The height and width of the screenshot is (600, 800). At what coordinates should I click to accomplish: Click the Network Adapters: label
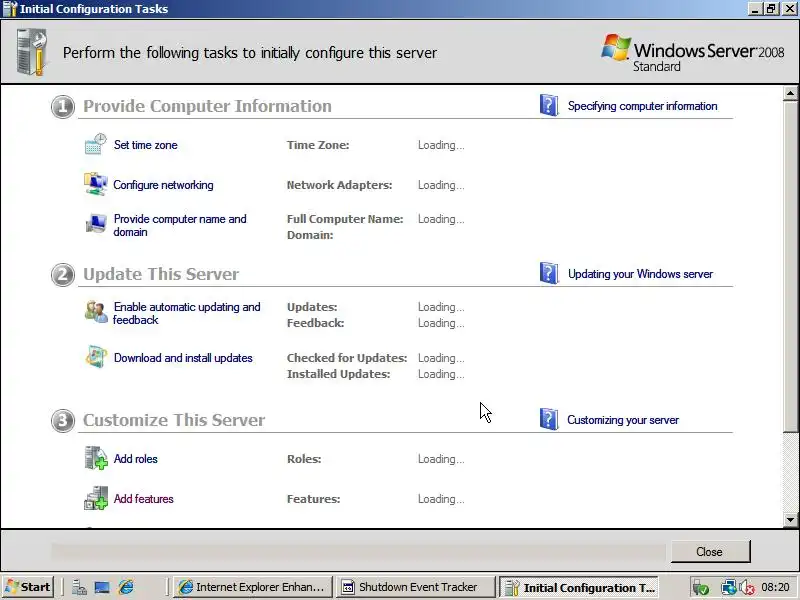pyautogui.click(x=339, y=185)
